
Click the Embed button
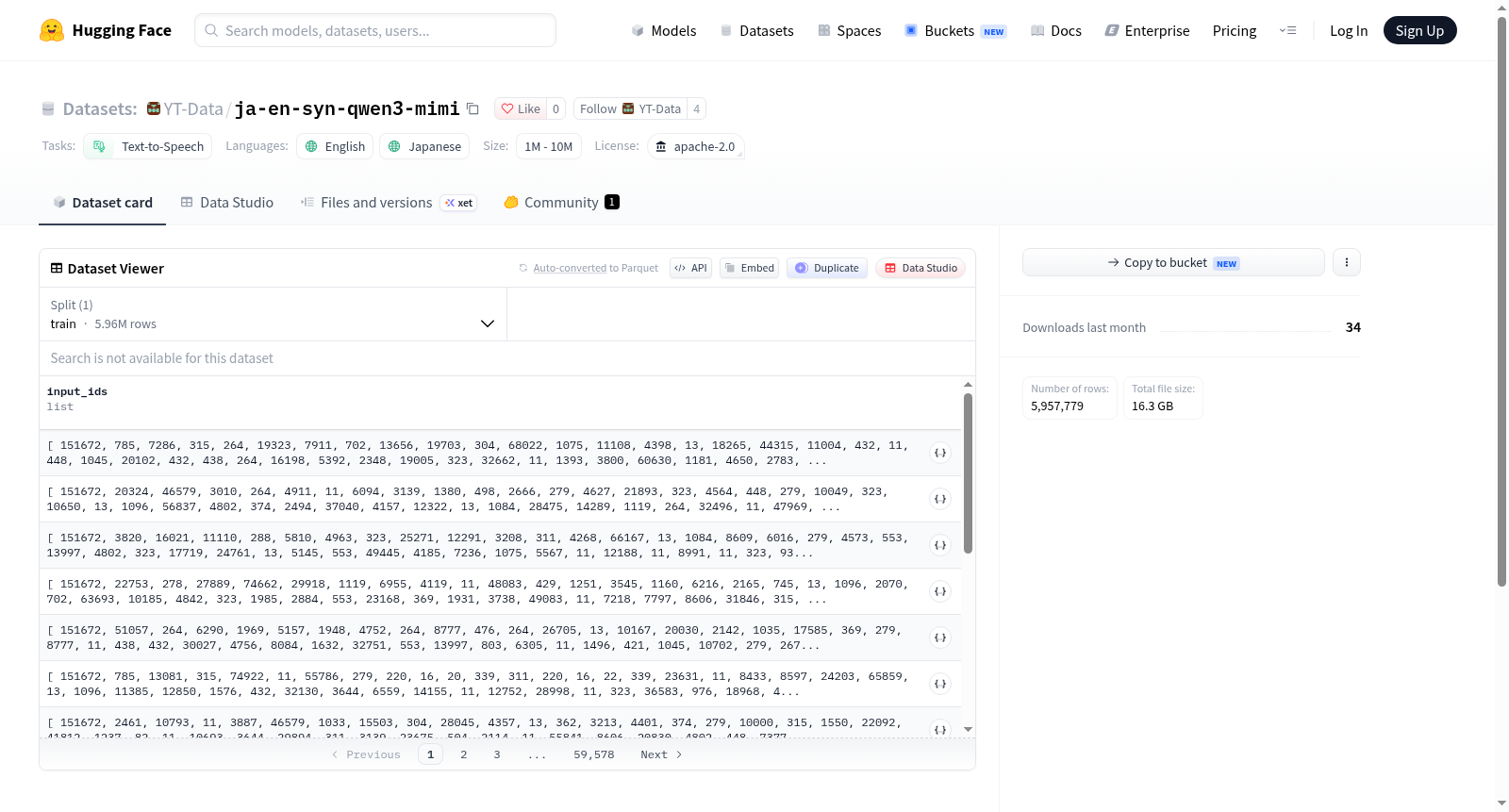pos(750,268)
